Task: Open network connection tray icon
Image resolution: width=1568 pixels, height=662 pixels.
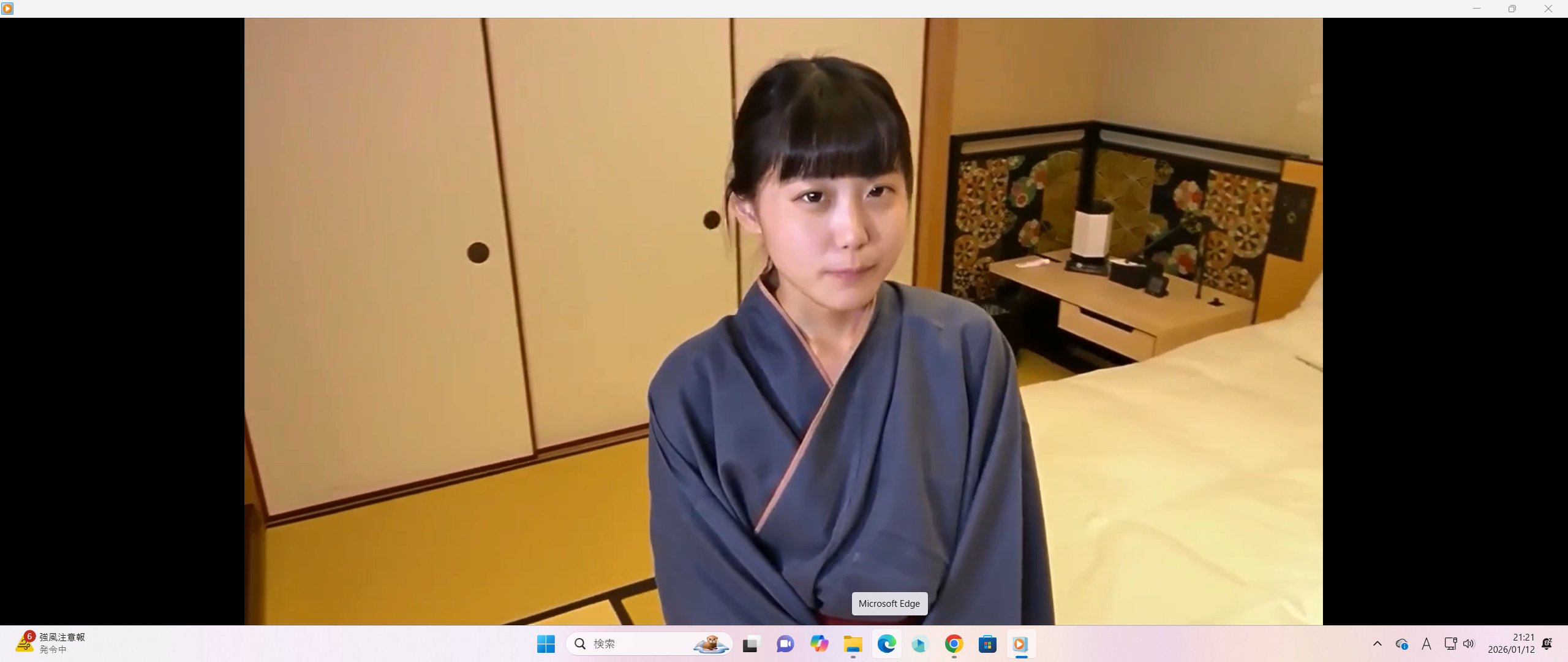Action: (x=1450, y=644)
